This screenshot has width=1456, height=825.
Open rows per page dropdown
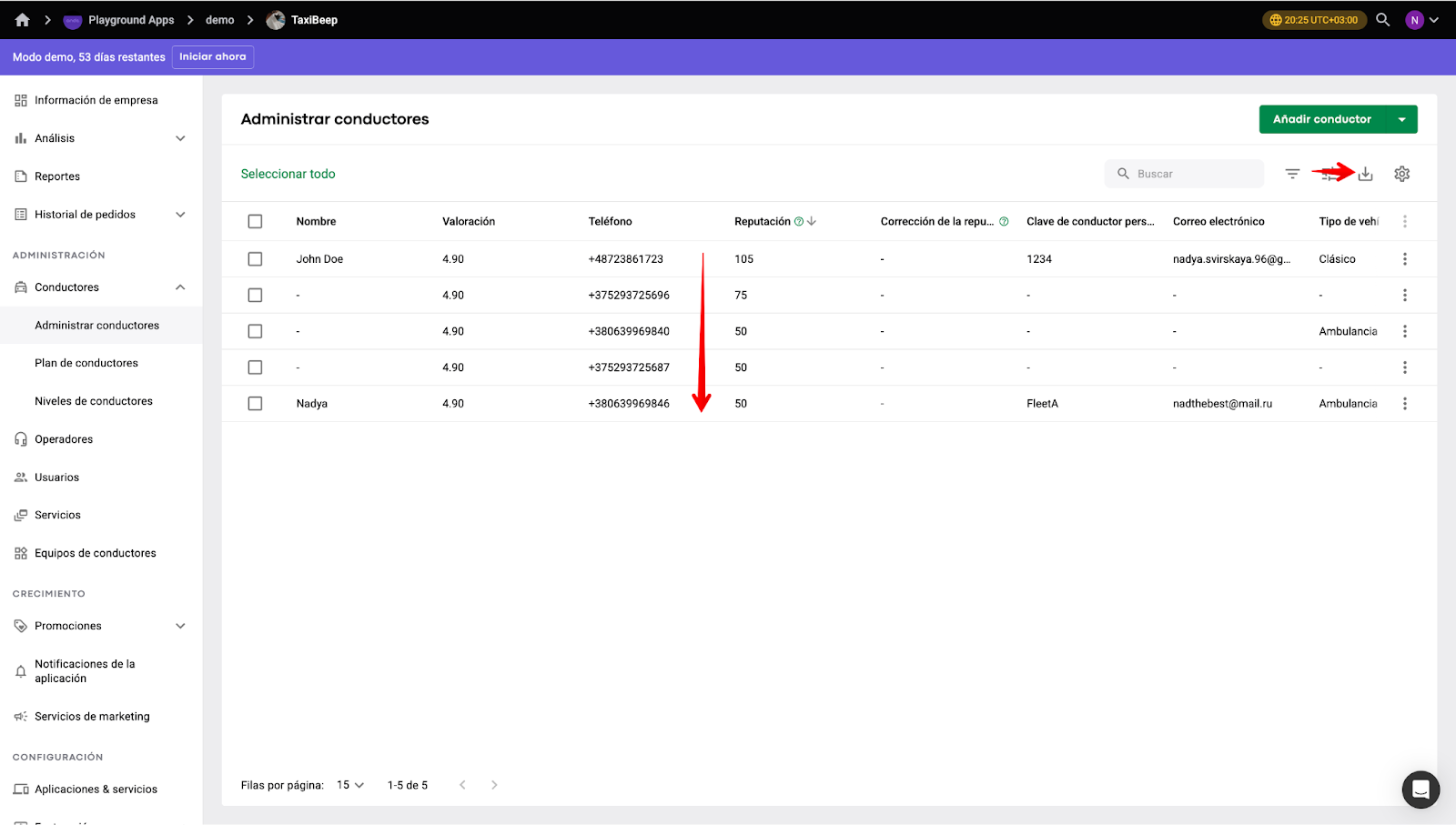(350, 785)
